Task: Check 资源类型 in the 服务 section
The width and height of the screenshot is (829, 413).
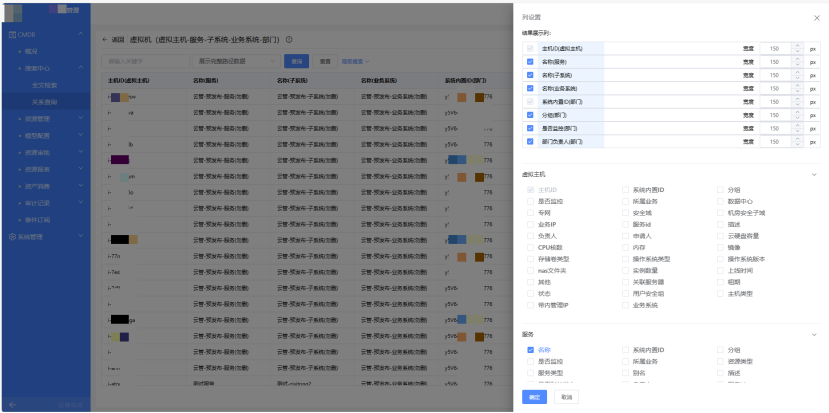Action: click(x=721, y=362)
